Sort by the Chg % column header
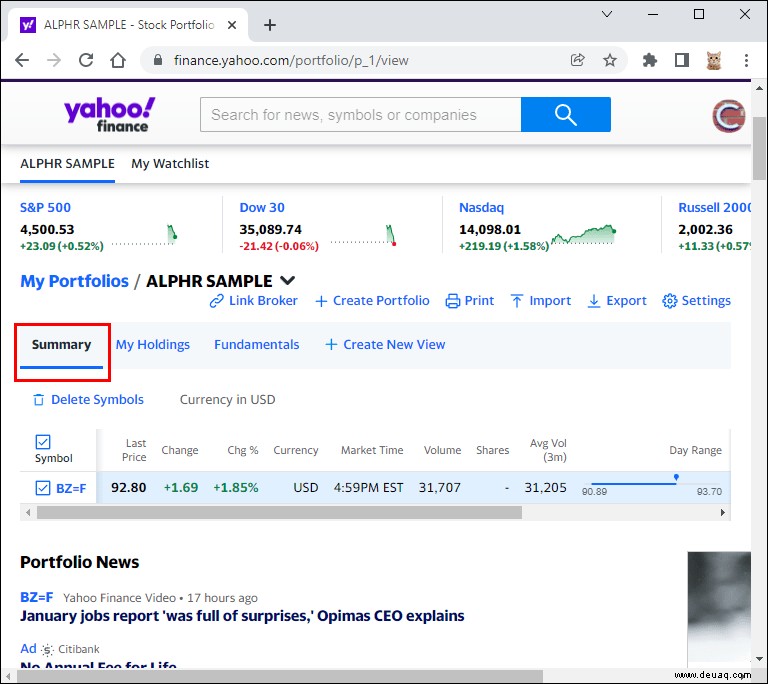The image size is (768, 684). pos(242,450)
